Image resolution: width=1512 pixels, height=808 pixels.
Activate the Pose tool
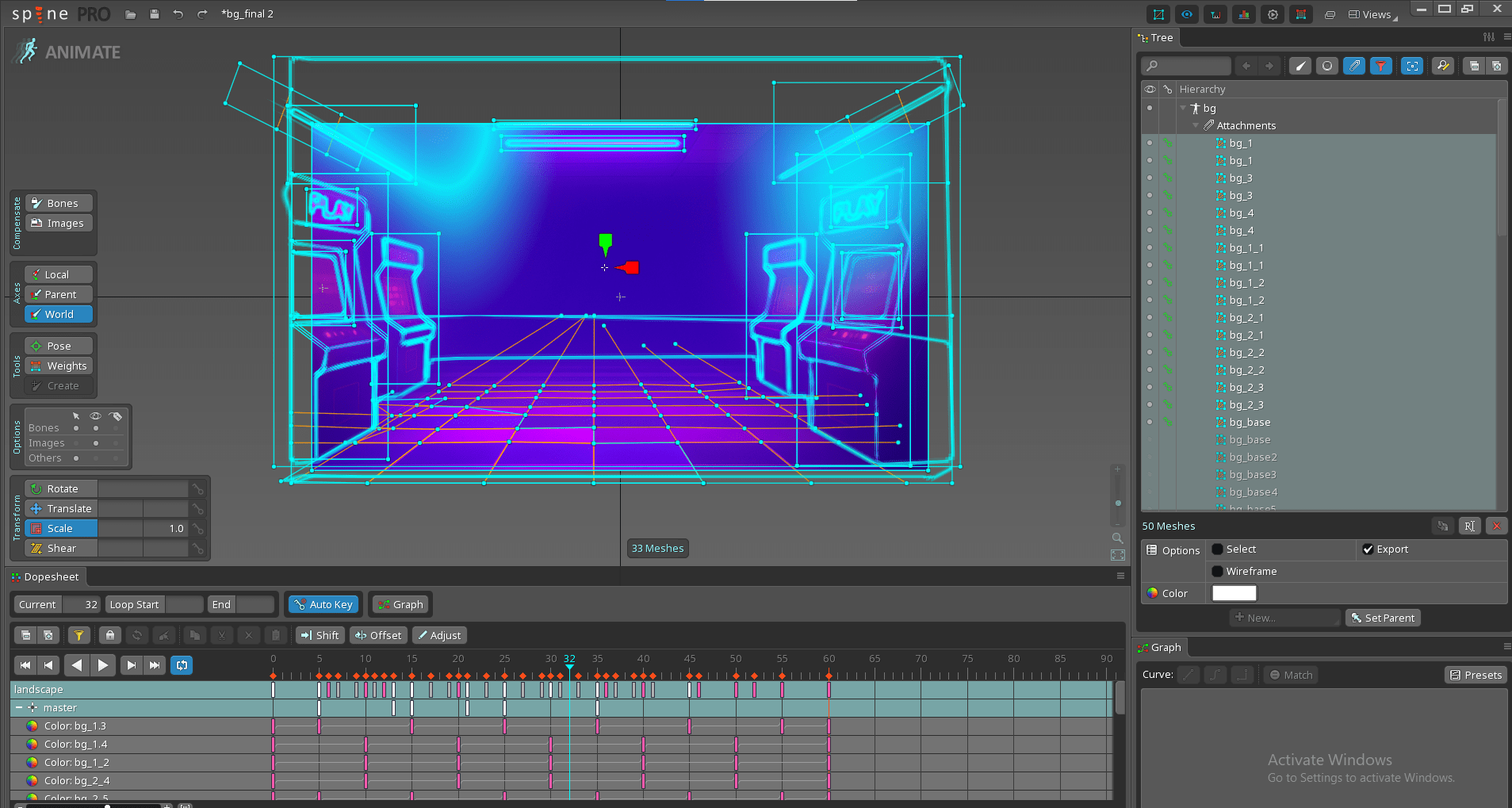coord(58,345)
